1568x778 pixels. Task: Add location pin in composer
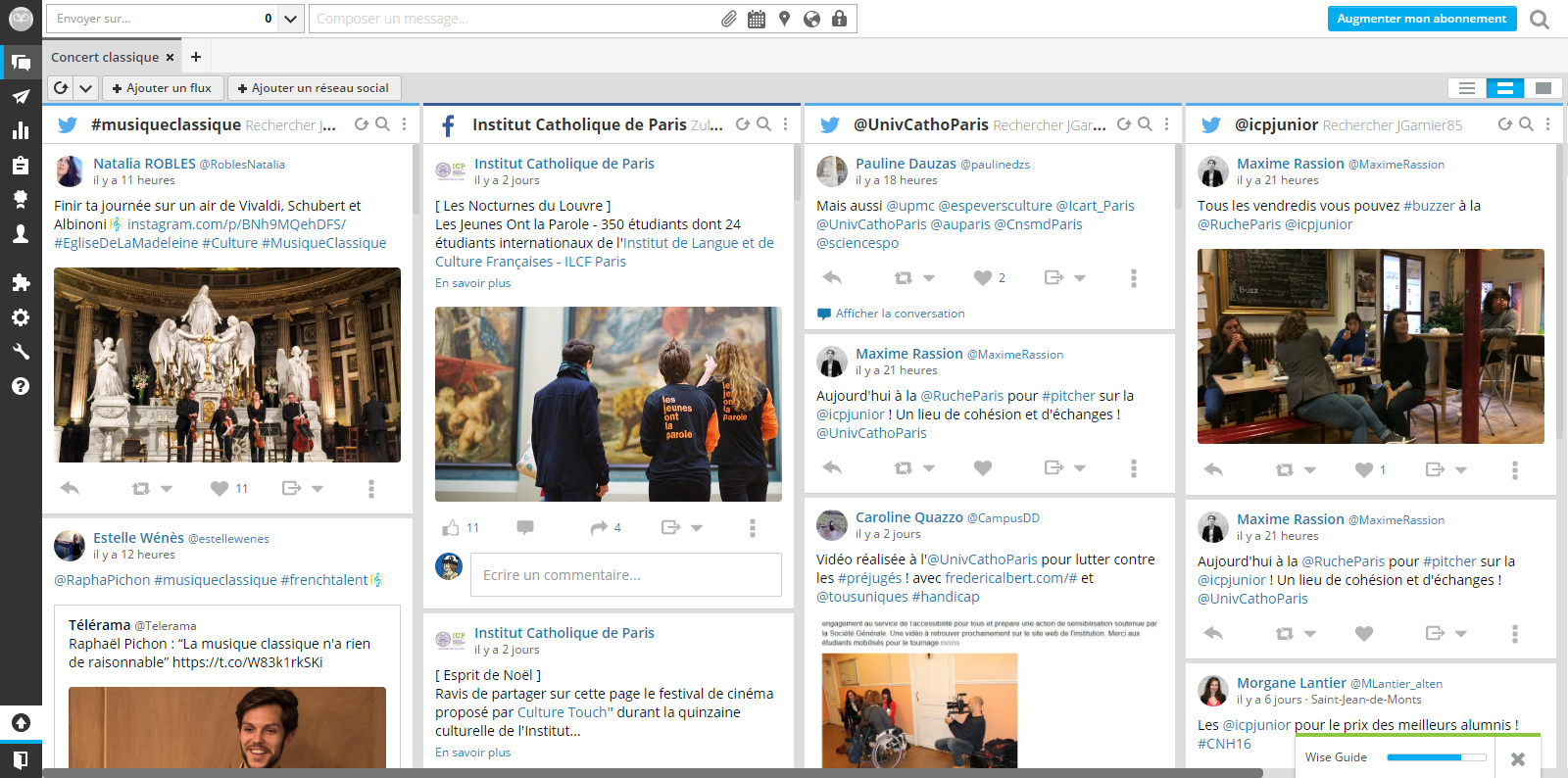tap(784, 19)
